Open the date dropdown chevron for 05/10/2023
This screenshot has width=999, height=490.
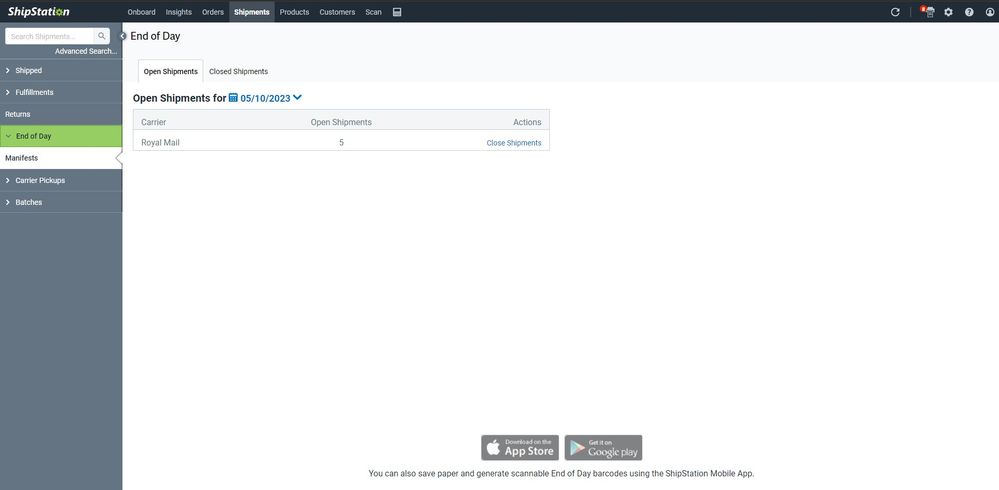click(x=297, y=98)
